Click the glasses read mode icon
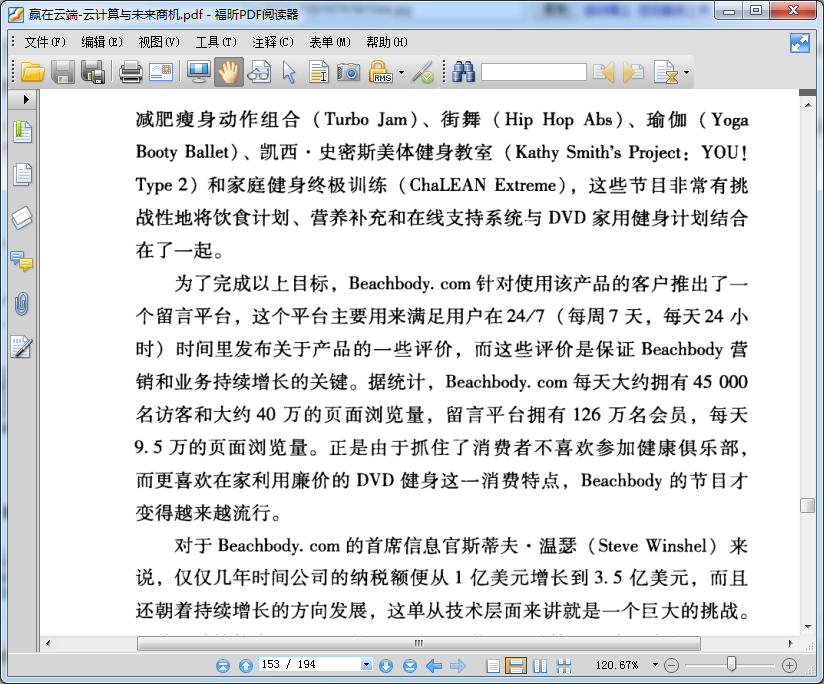 (259, 72)
